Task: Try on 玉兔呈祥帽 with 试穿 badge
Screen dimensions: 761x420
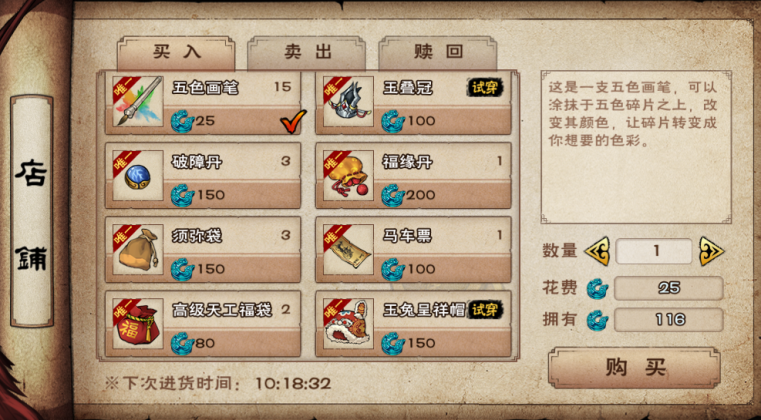Action: (484, 310)
